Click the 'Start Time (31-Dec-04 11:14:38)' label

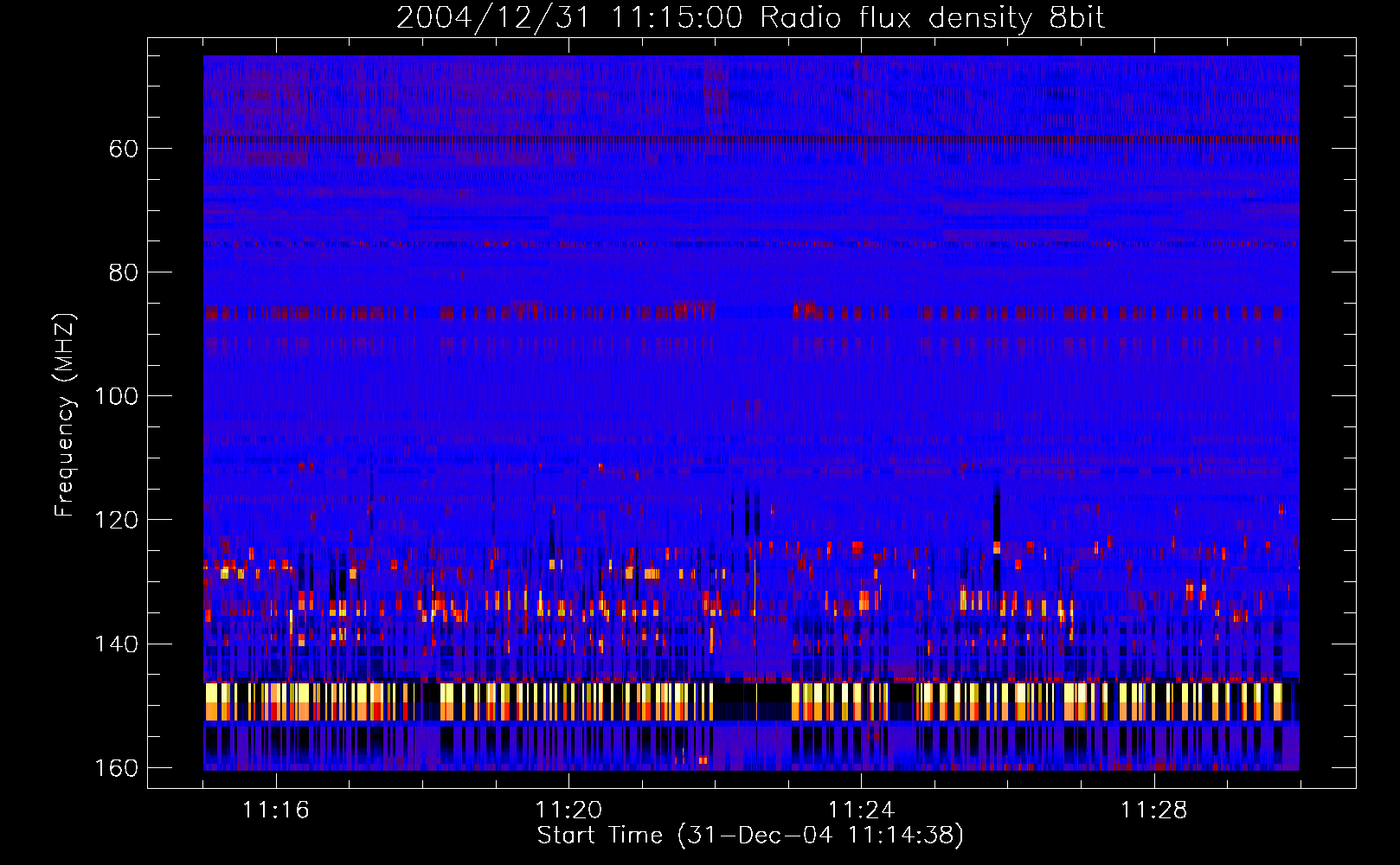[750, 836]
